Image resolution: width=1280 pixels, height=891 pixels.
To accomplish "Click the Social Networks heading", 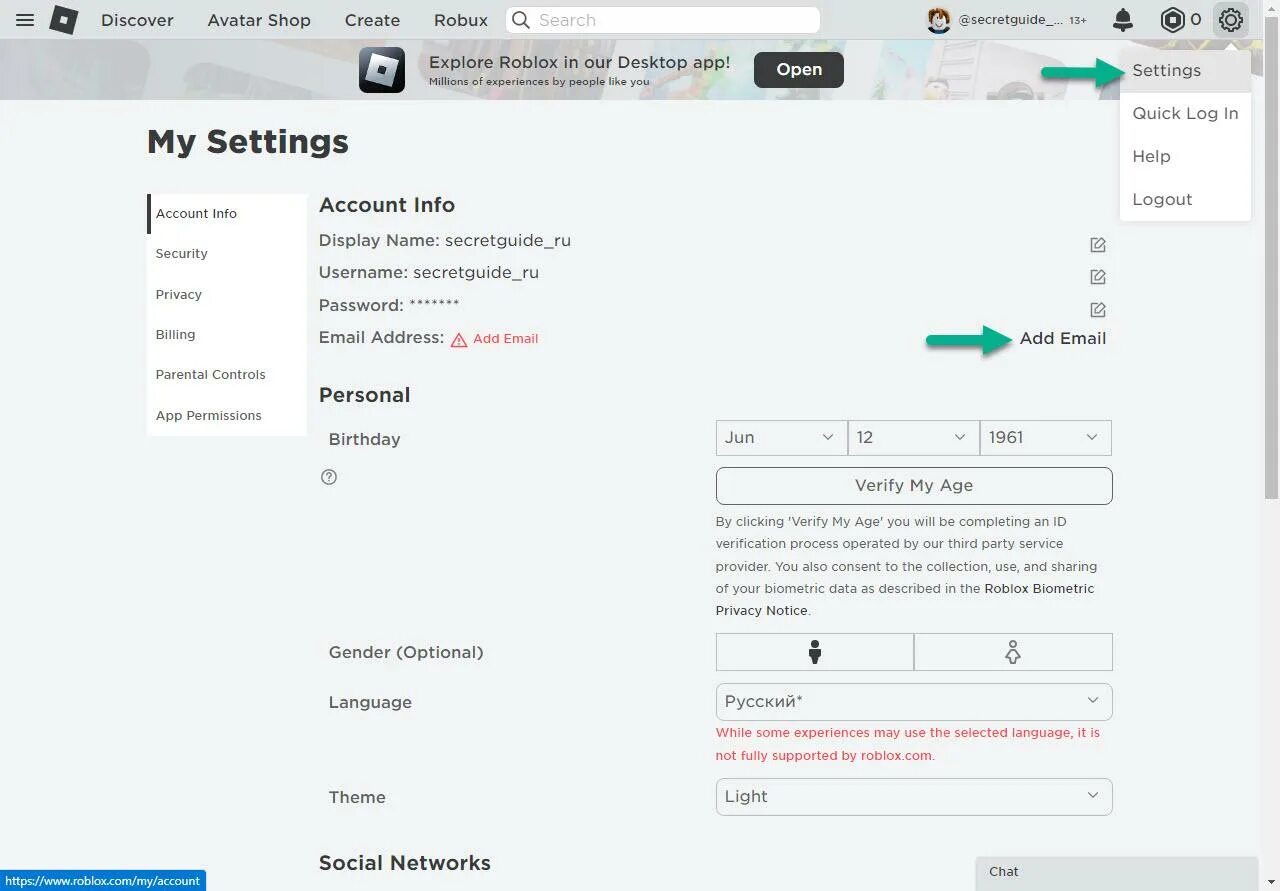I will [x=405, y=863].
